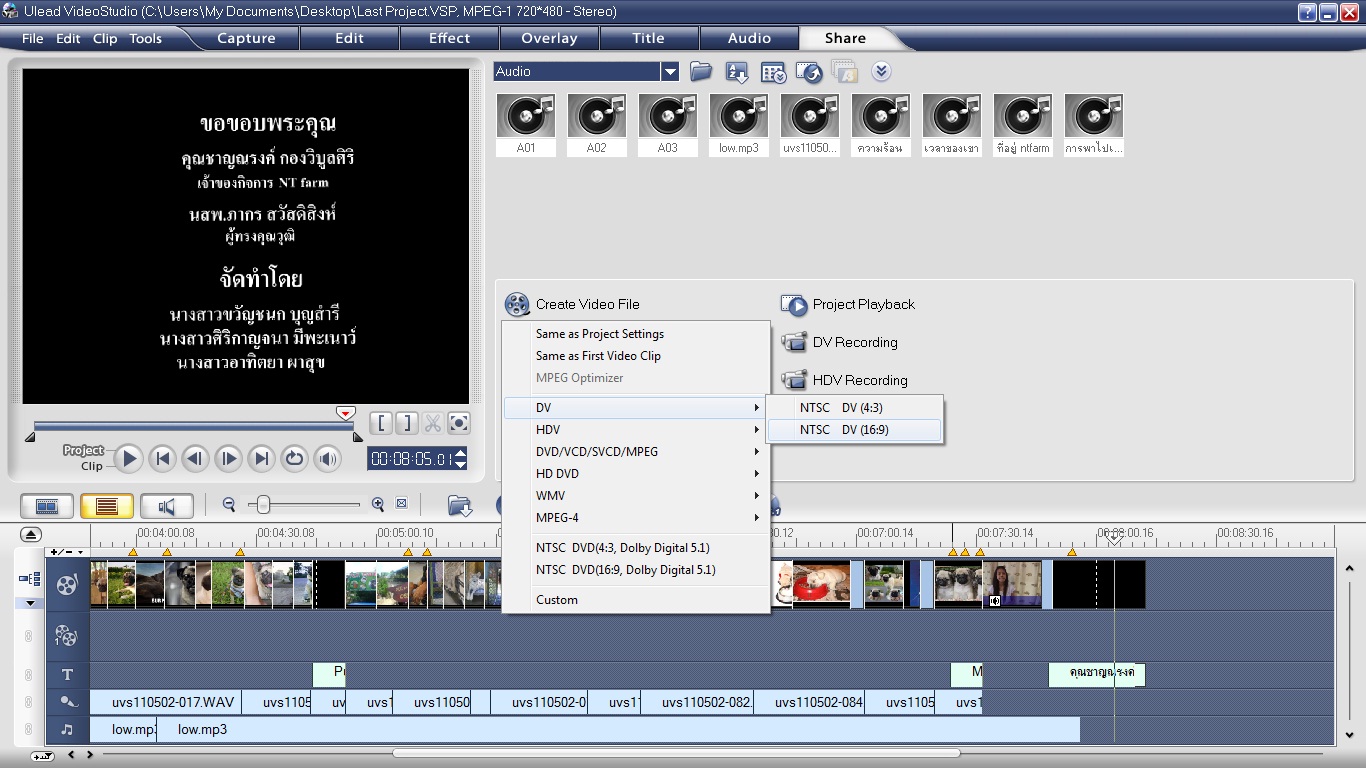Play the project in preview
This screenshot has height=768, width=1366.
[x=128, y=459]
